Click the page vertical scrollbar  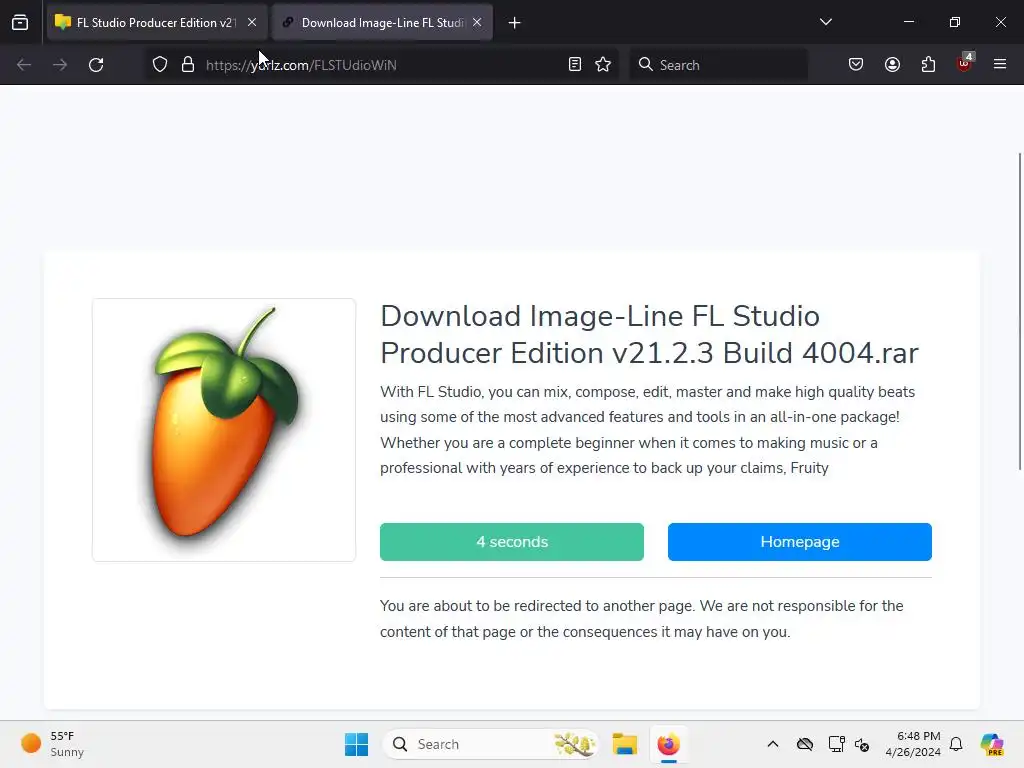click(1019, 311)
